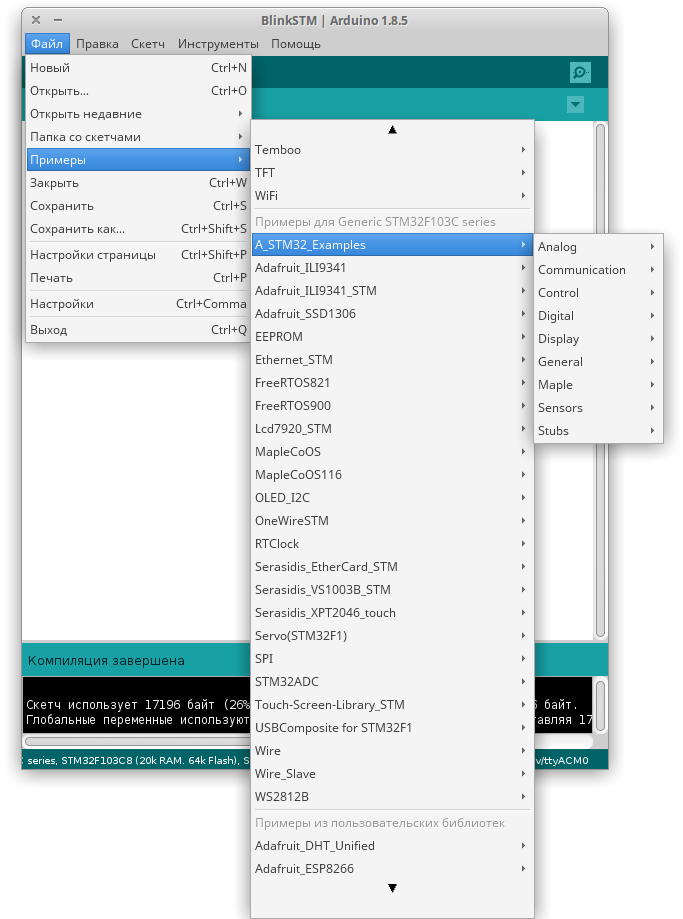Expand Открыть недавние submenu

tap(138, 114)
